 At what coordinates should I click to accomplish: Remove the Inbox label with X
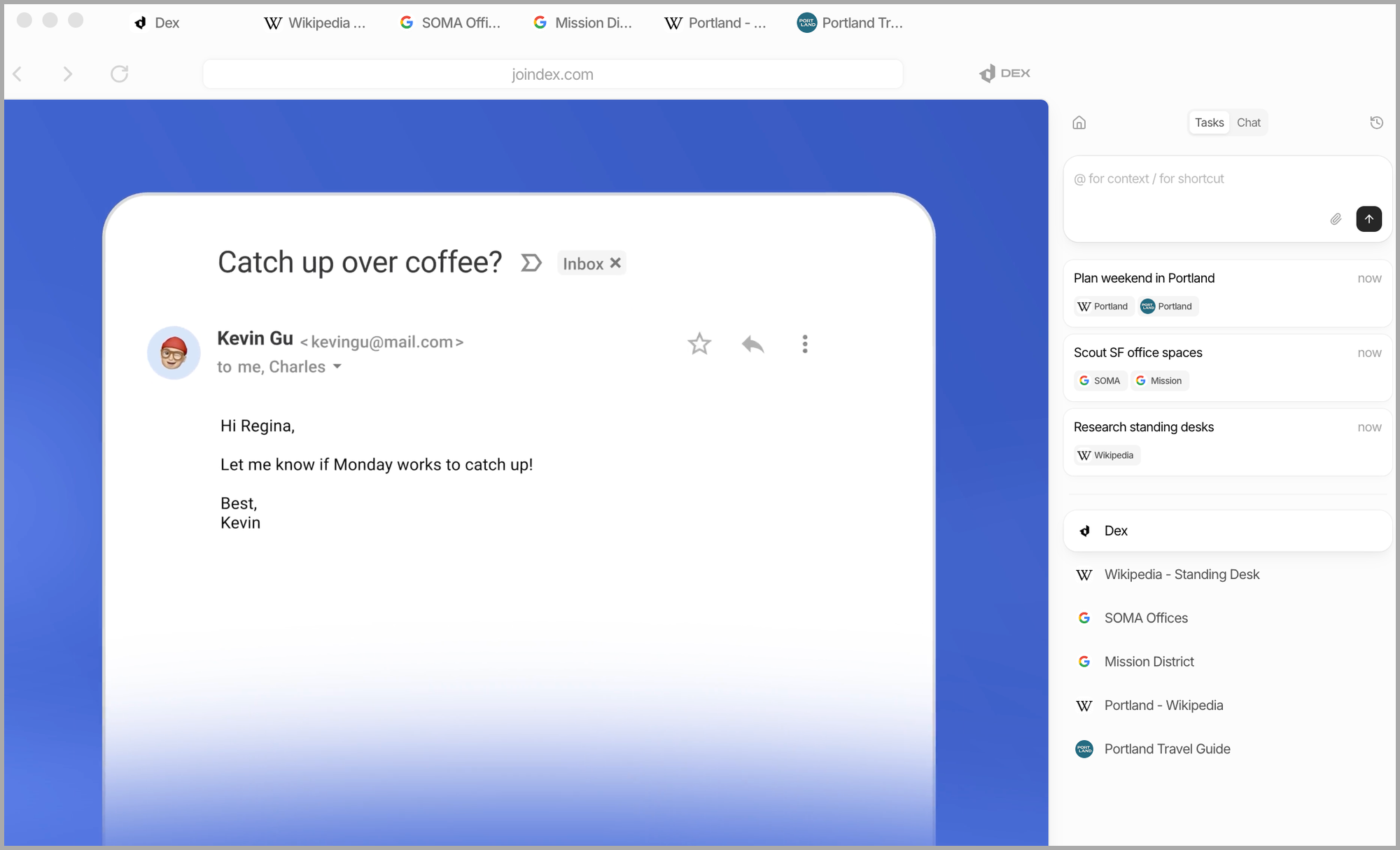coord(615,263)
